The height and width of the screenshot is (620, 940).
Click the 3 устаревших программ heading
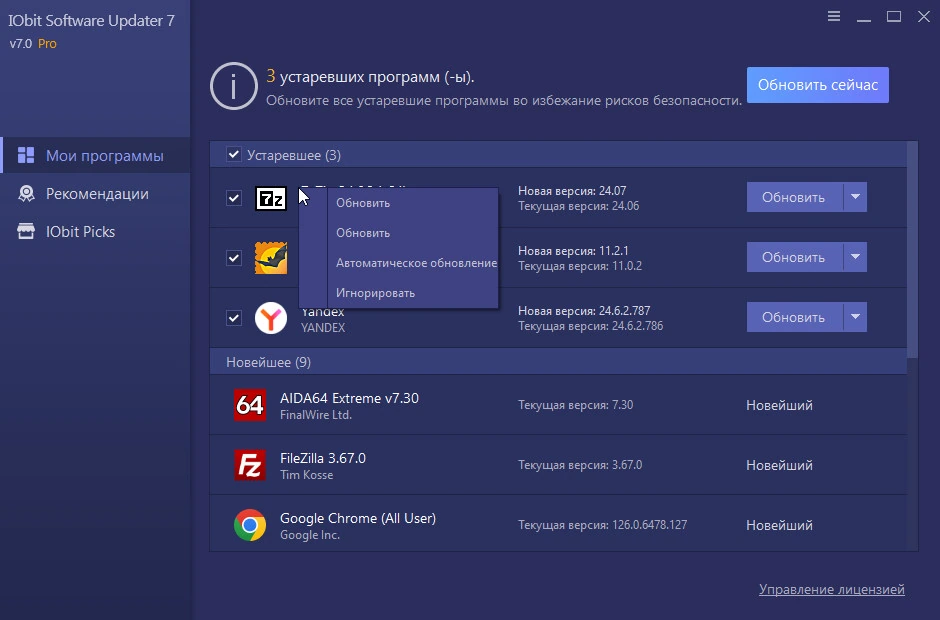point(370,77)
